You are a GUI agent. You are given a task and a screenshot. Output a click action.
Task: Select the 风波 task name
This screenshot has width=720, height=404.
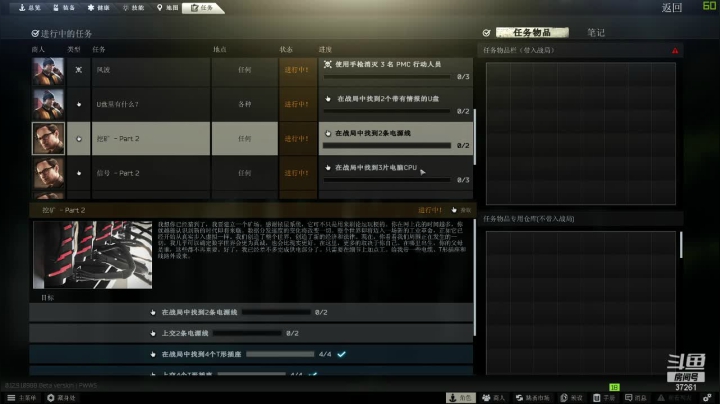[x=103, y=70]
